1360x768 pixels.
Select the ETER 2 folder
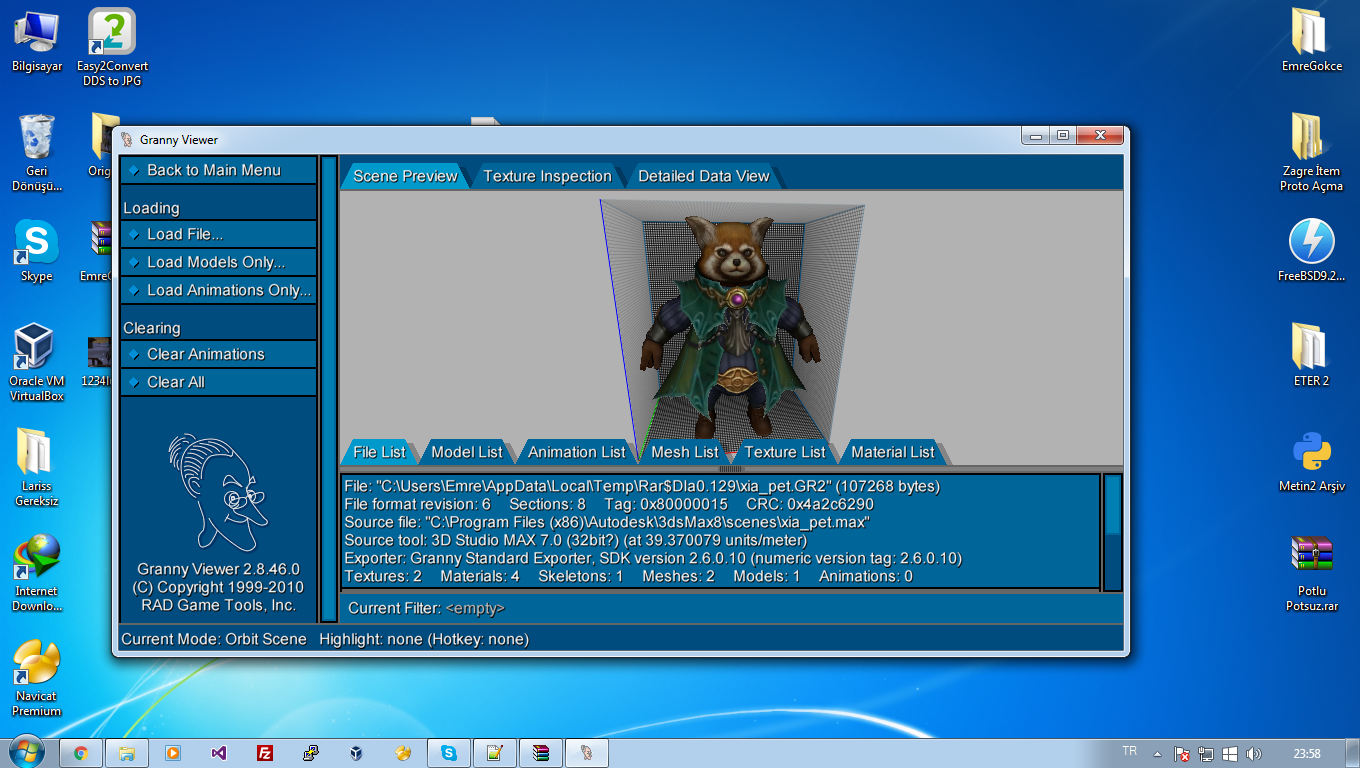[x=1311, y=356]
